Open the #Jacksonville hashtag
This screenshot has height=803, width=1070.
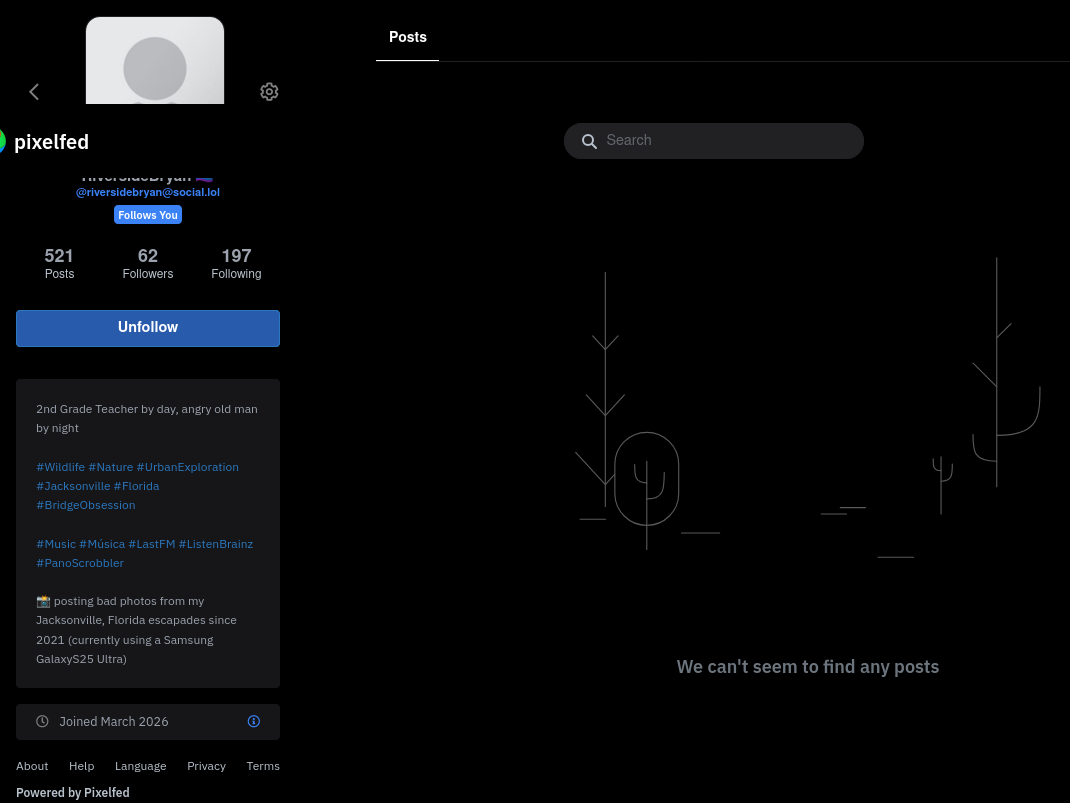73,486
